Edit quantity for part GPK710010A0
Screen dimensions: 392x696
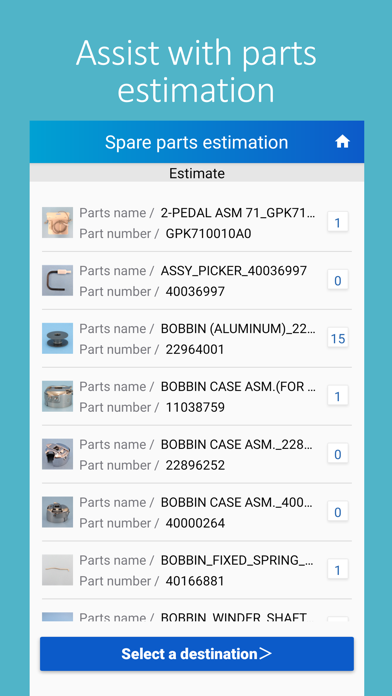tap(338, 222)
